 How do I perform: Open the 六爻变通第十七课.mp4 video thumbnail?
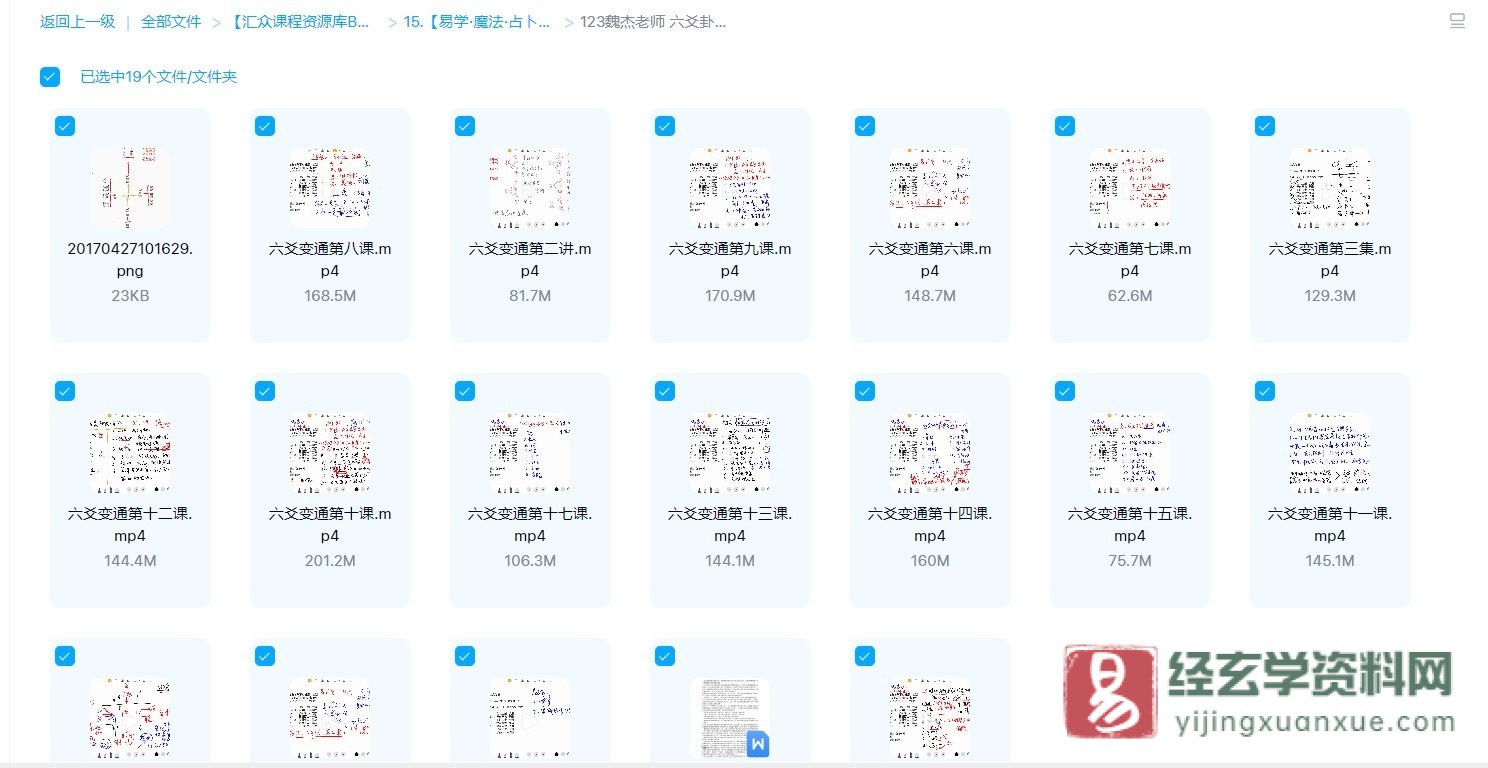click(530, 450)
